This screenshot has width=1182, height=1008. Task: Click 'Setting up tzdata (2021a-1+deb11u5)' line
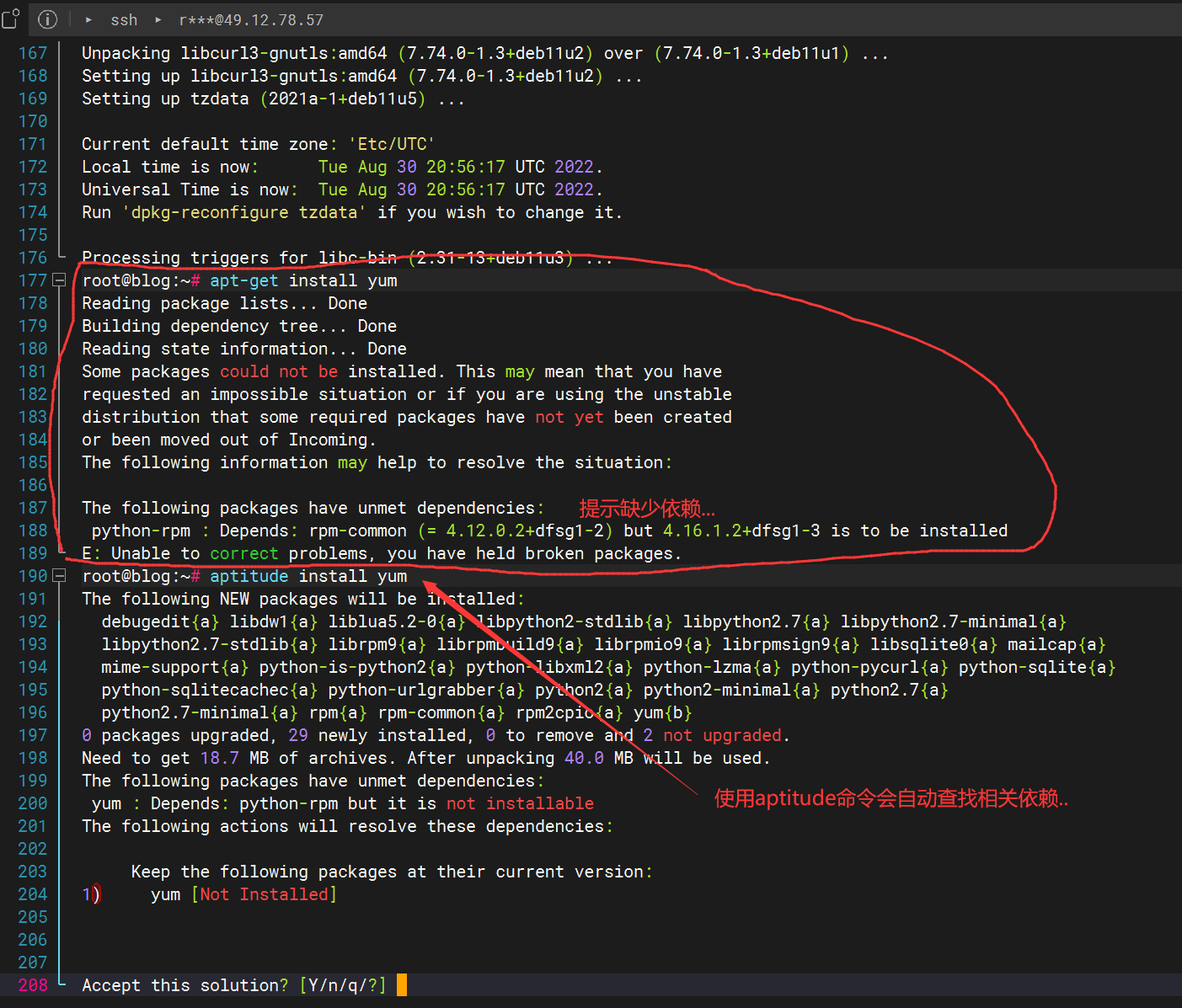[273, 99]
